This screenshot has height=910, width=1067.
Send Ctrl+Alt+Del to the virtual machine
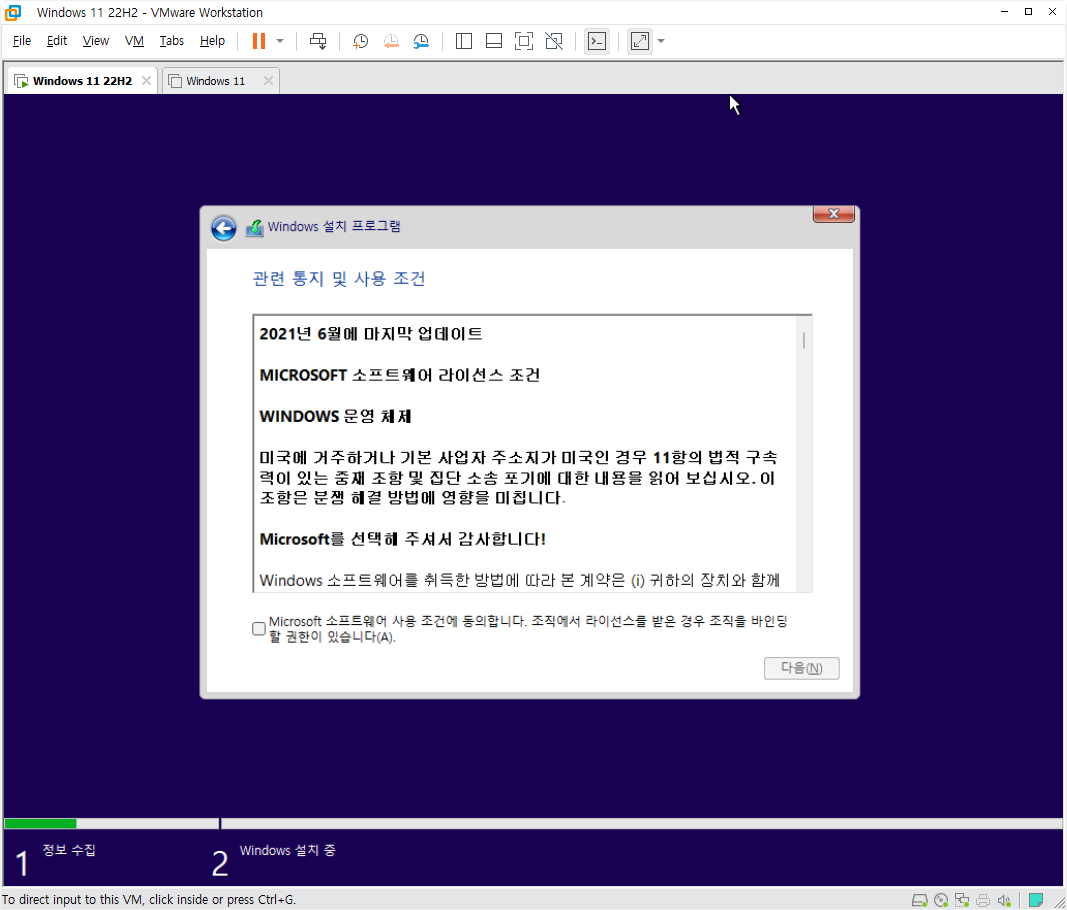318,41
